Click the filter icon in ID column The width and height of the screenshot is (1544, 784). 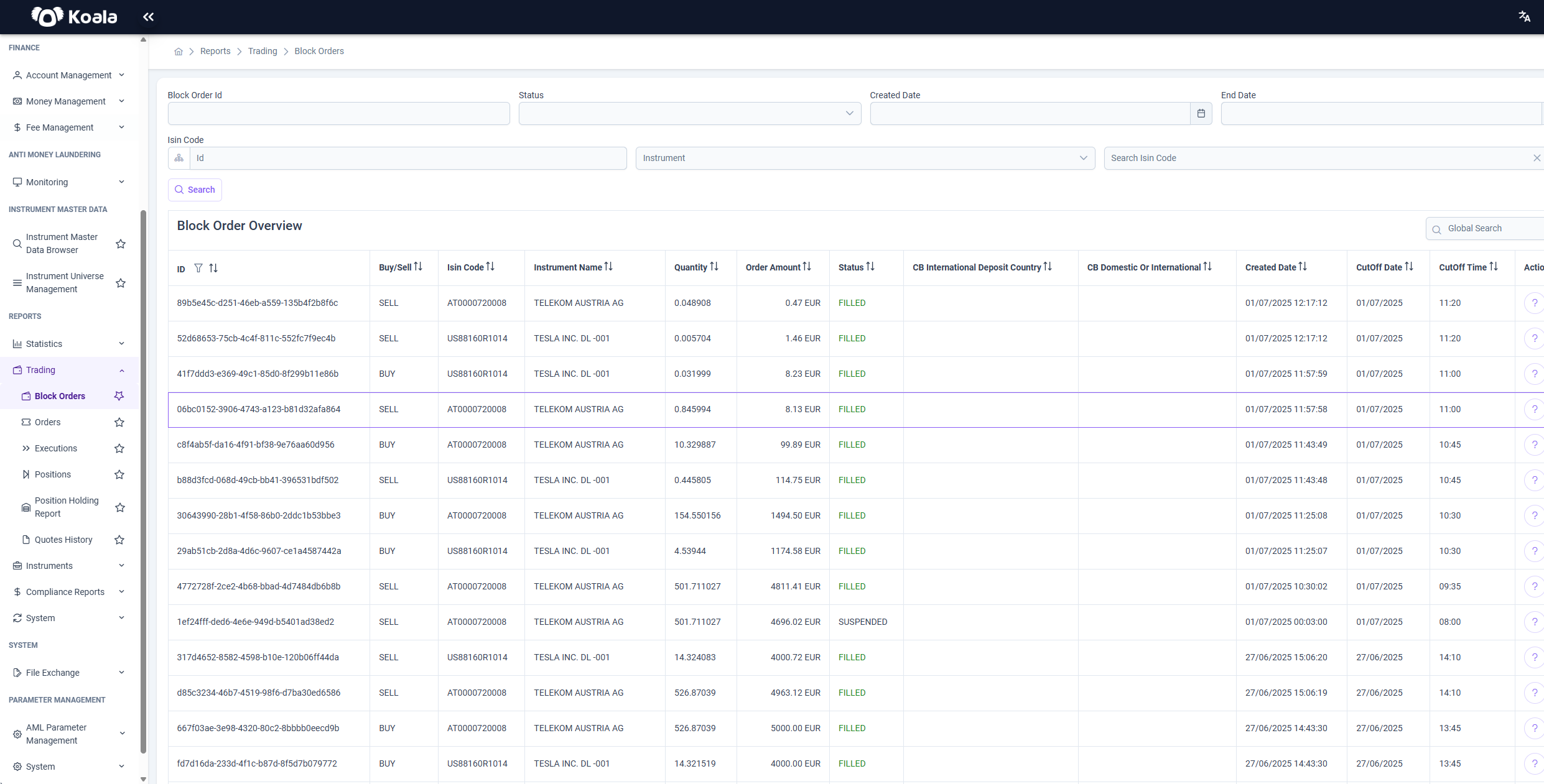198,268
